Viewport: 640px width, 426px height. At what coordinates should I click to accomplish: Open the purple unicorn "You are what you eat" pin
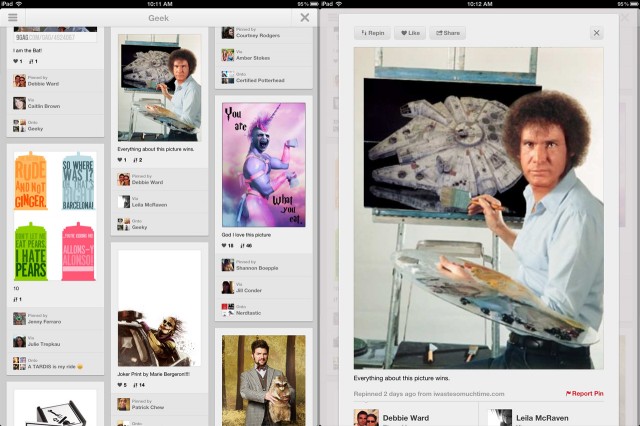pos(264,164)
